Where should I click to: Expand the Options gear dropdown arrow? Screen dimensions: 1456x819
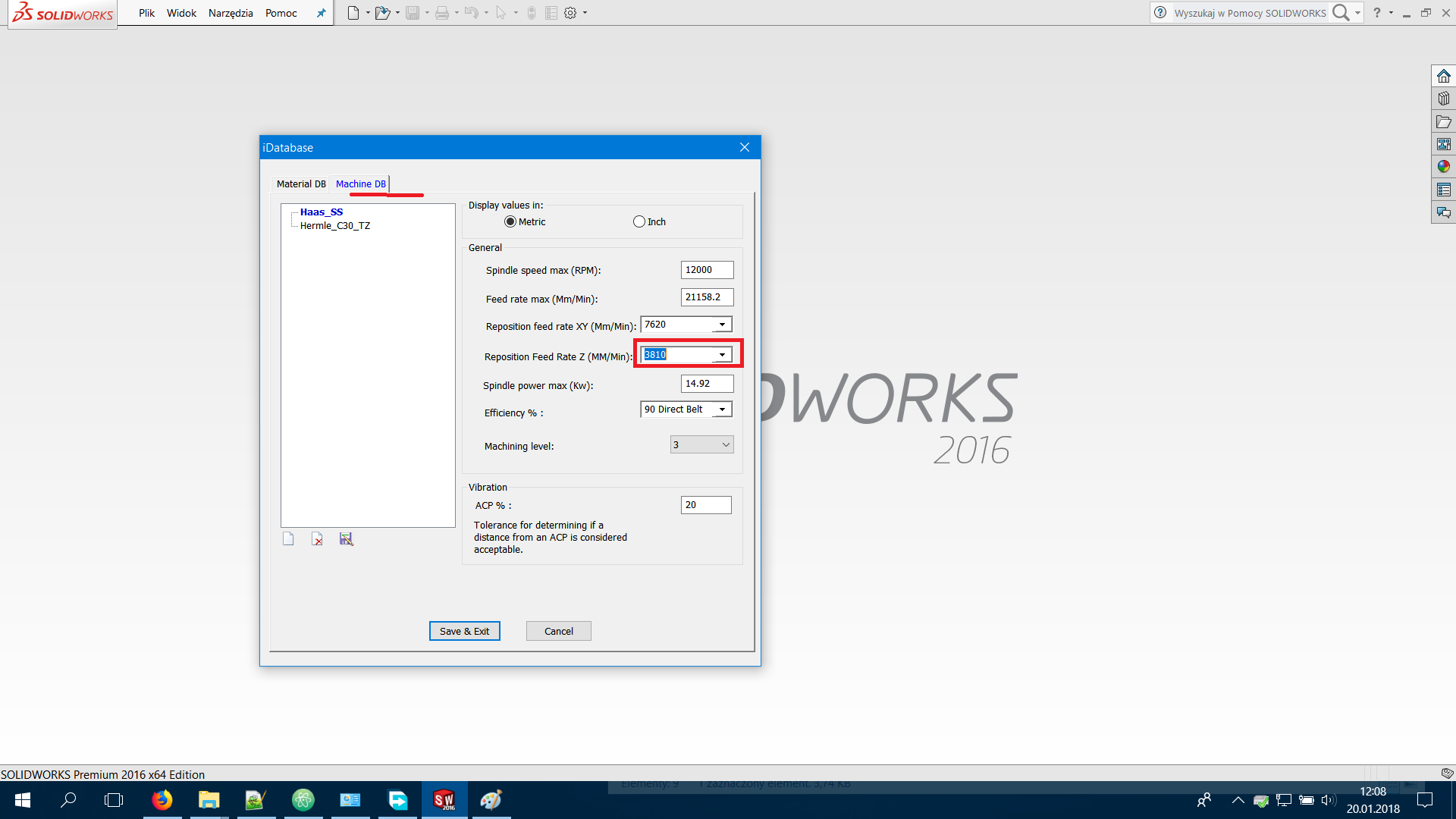(585, 13)
